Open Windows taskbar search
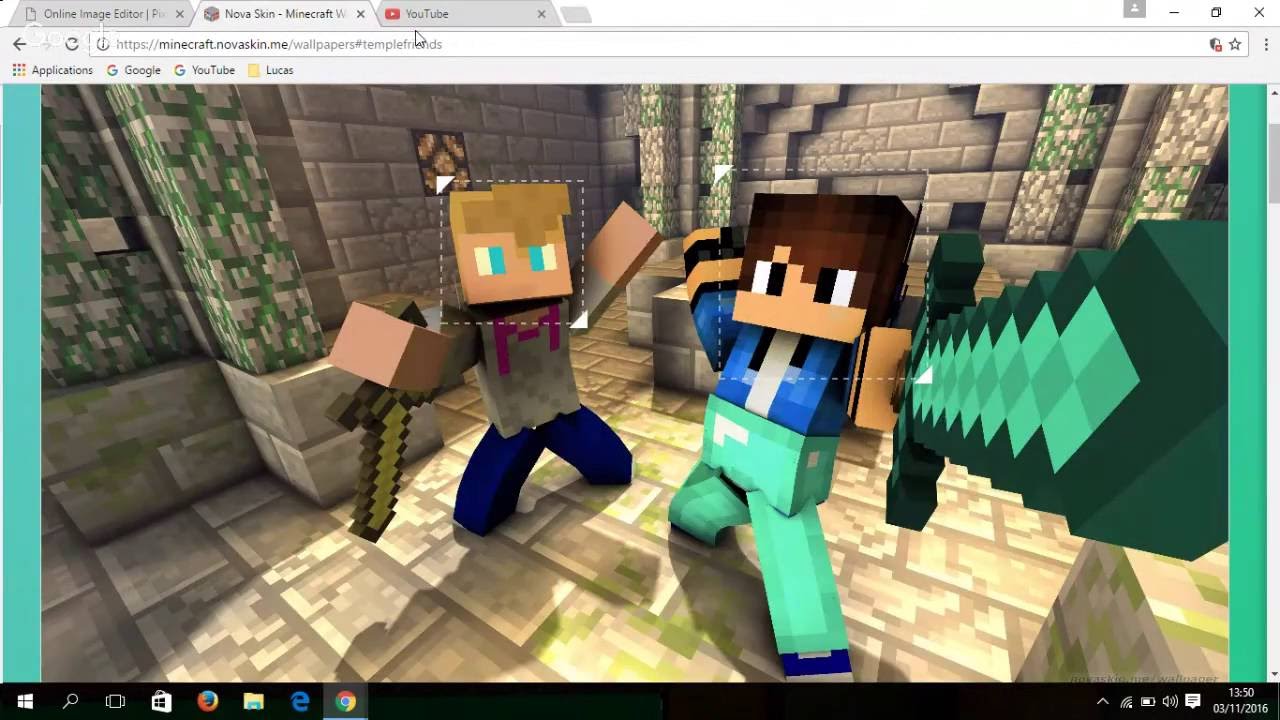The width and height of the screenshot is (1280, 720). click(x=70, y=701)
